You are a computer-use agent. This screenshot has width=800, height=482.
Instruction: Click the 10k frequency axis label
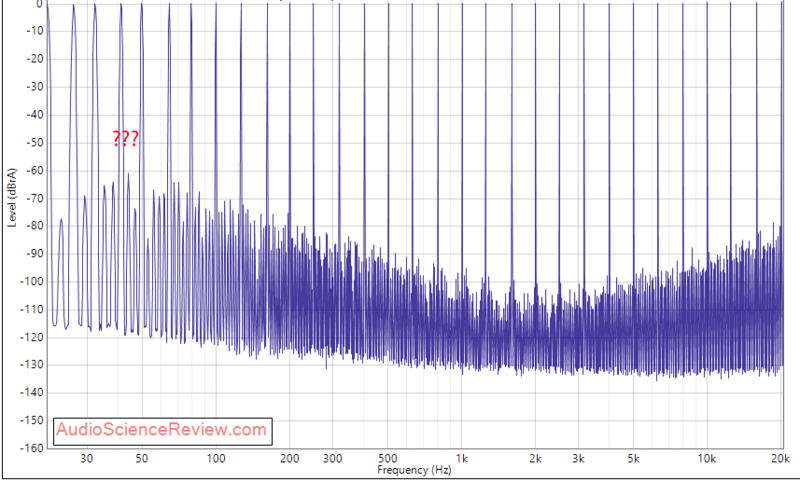(707, 459)
